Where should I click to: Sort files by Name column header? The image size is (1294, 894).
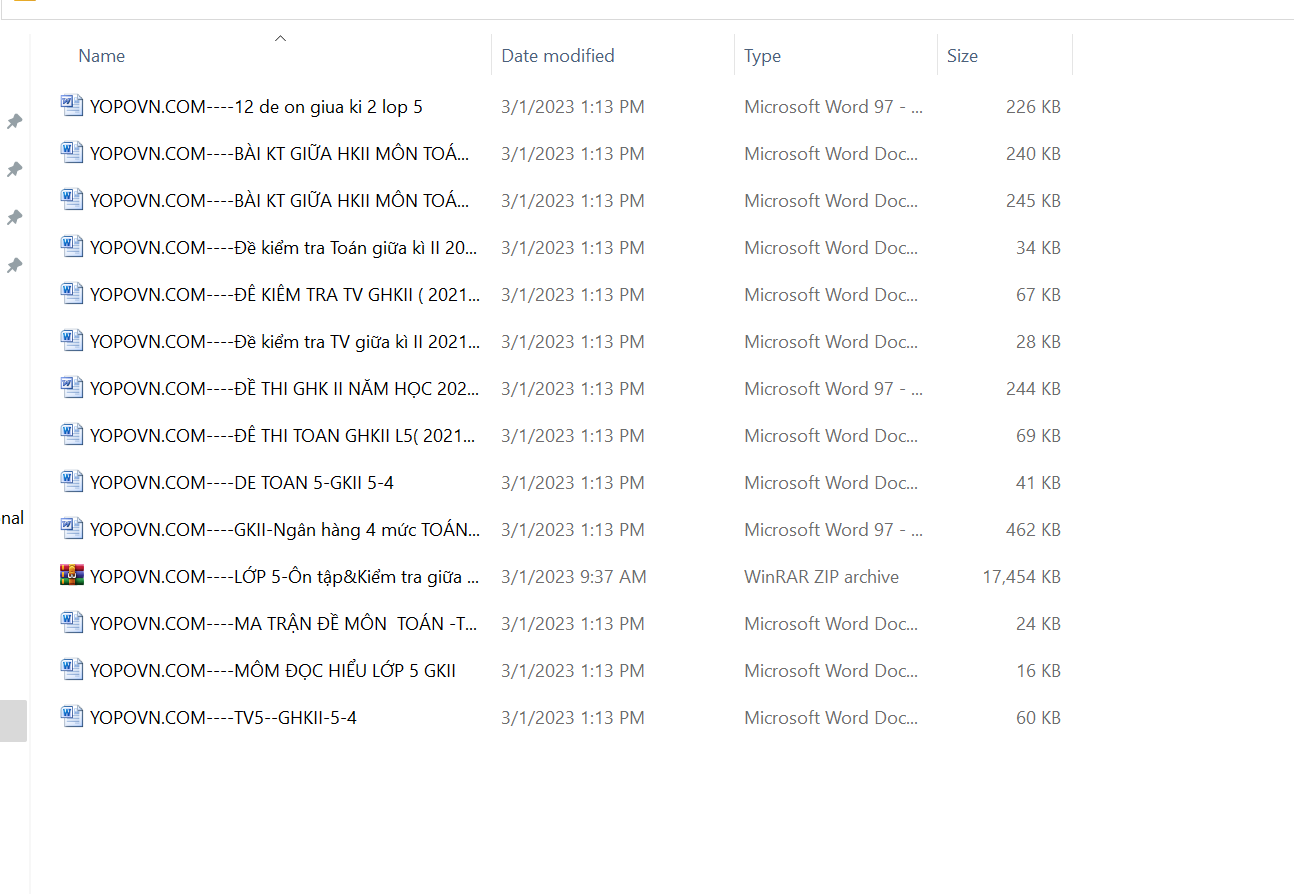point(102,56)
